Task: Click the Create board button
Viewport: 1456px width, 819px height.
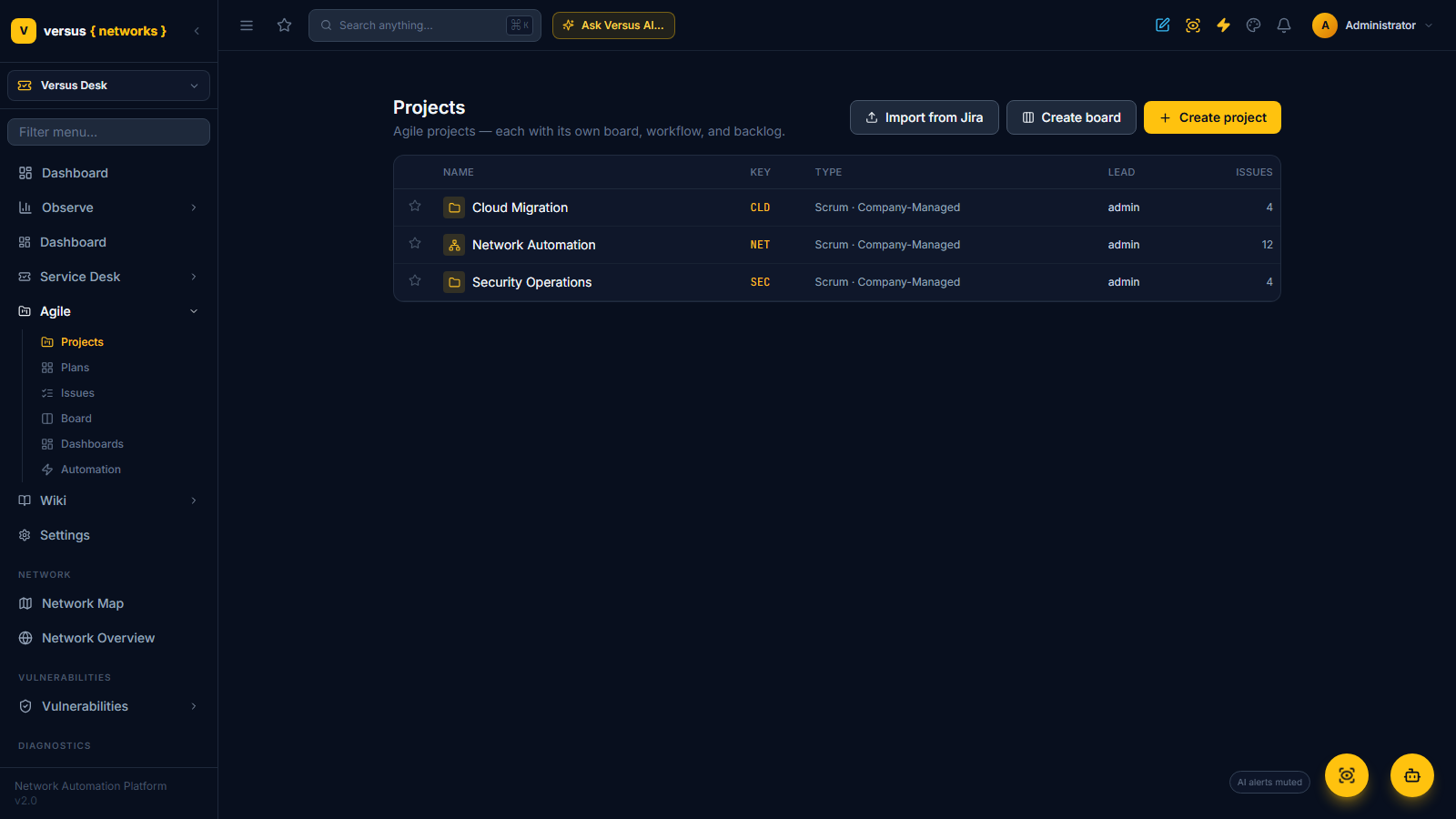Action: pyautogui.click(x=1071, y=117)
